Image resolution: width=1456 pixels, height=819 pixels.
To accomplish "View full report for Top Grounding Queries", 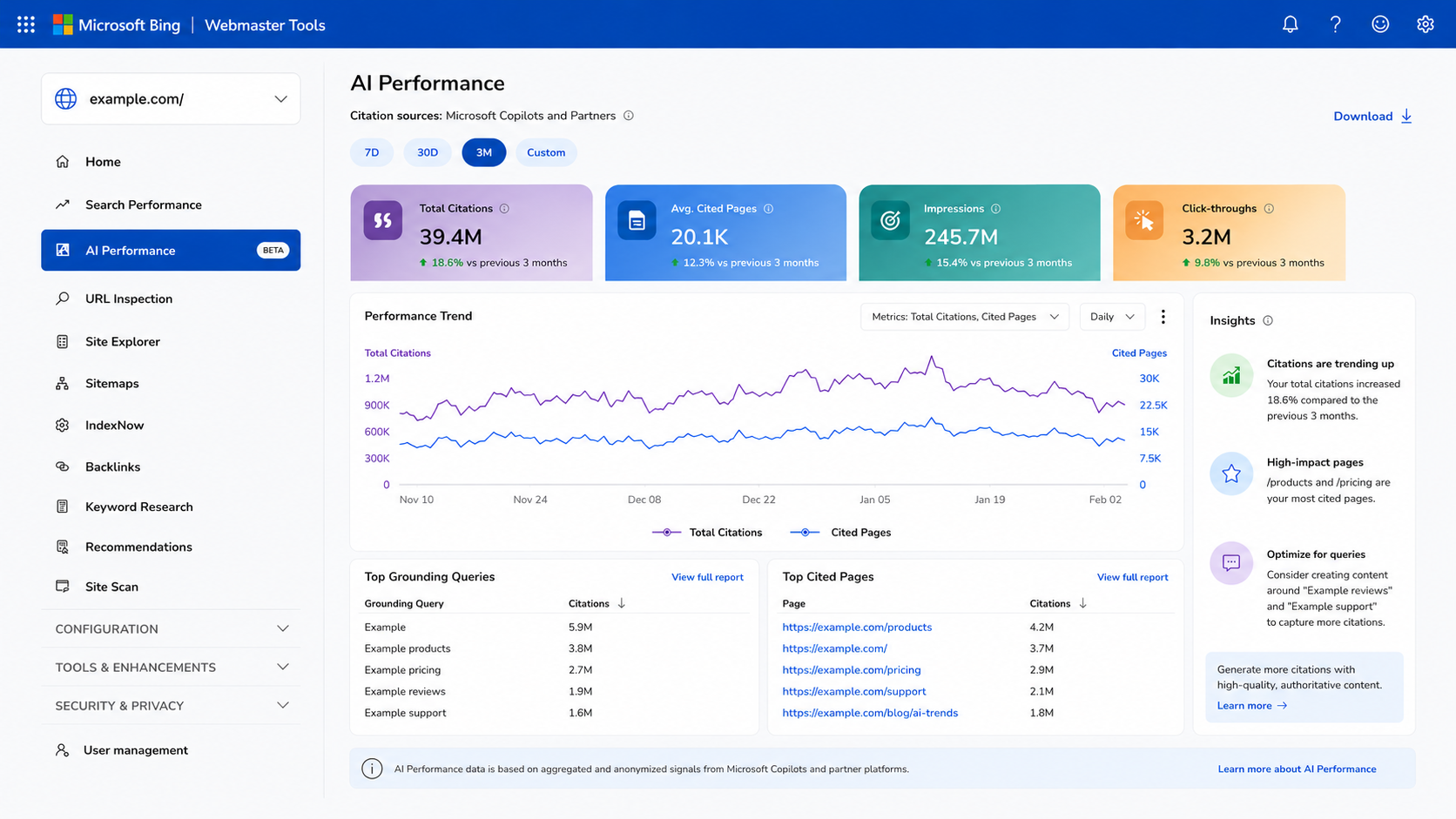I will (x=707, y=577).
